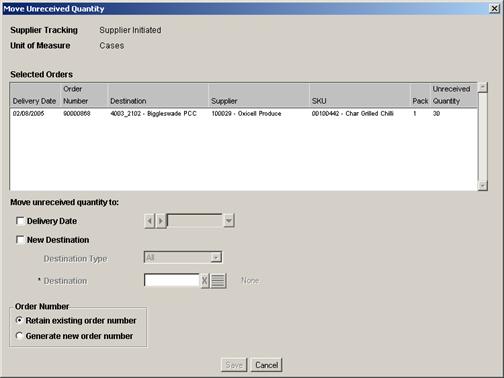Click the Order Number column header
The width and height of the screenshot is (504, 378).
tap(84, 95)
